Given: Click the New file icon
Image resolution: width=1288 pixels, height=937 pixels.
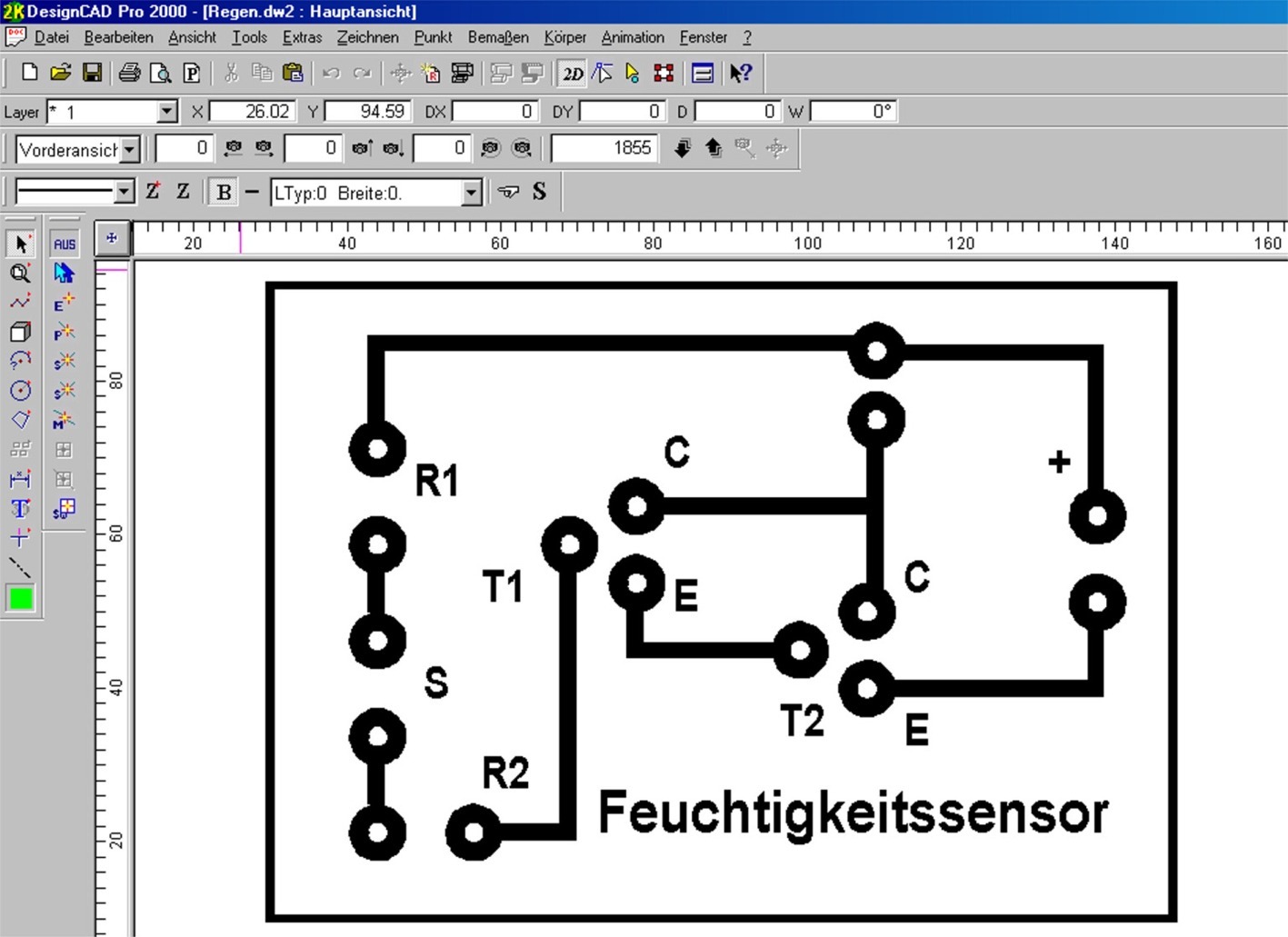Looking at the screenshot, I should click(29, 73).
